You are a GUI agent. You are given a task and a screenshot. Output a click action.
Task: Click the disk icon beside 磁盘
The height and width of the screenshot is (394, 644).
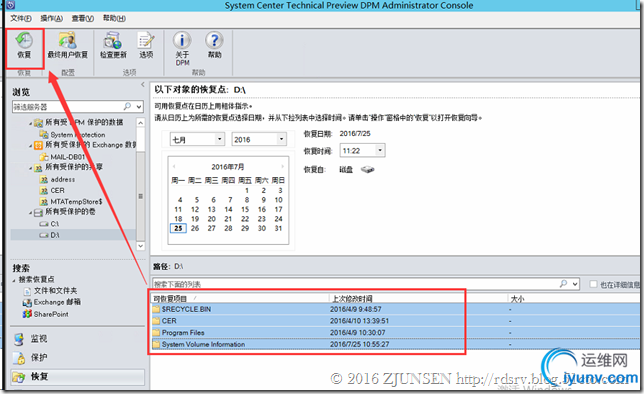point(368,169)
